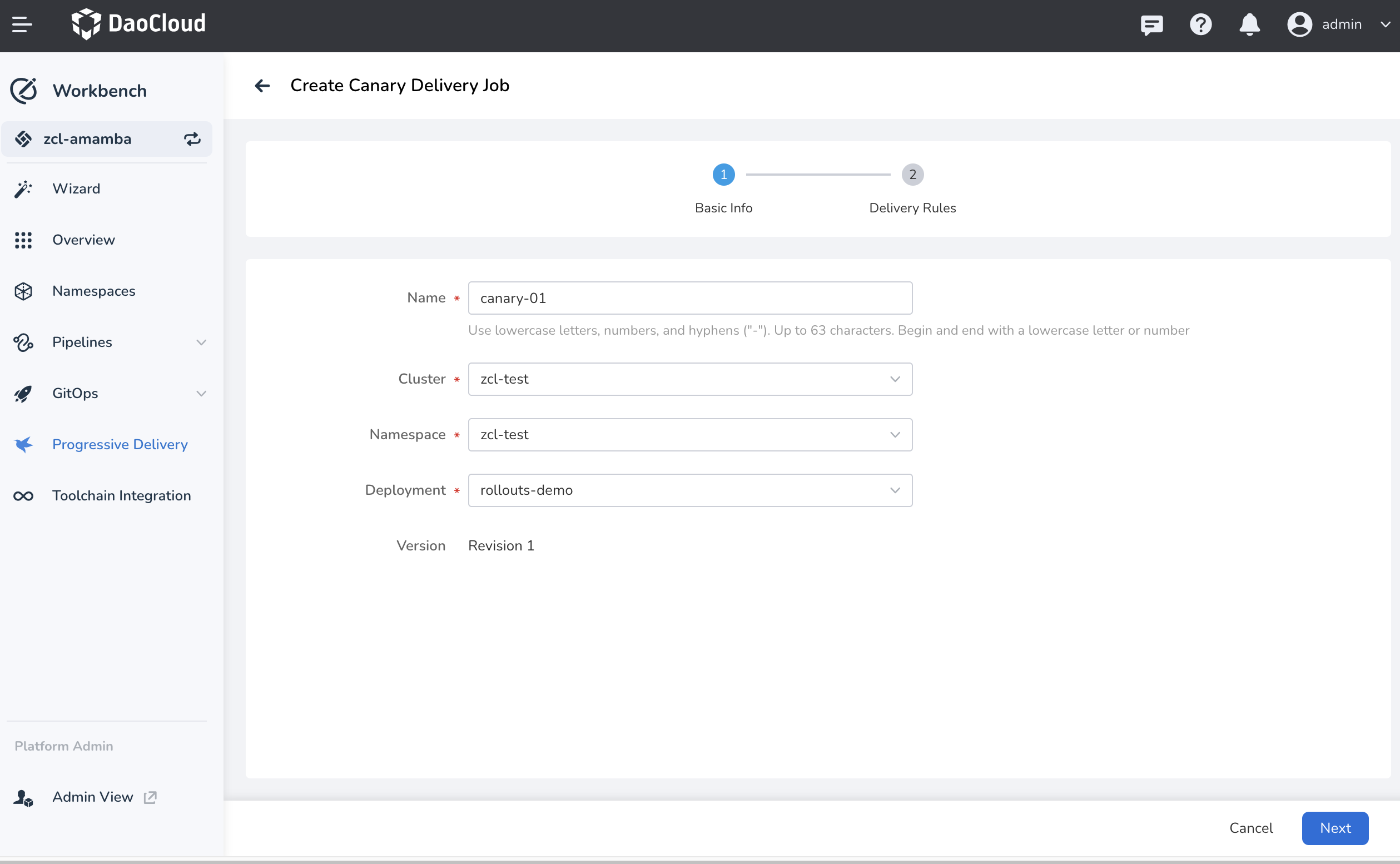1400x864 pixels.
Task: Open admin account dropdown arrow
Action: (x=1384, y=24)
